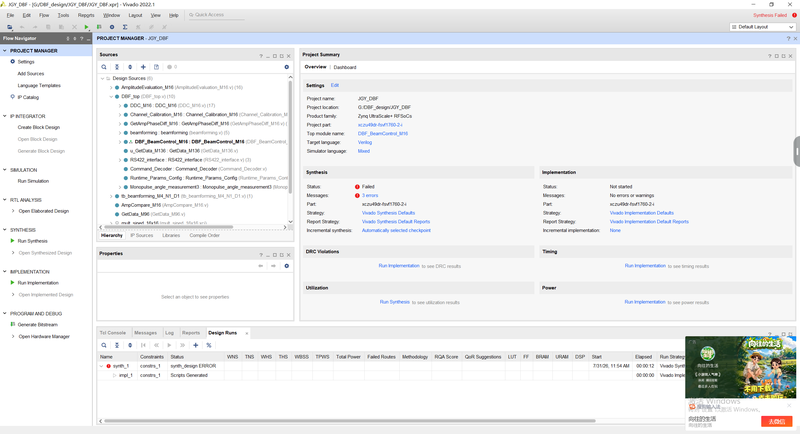Click Run Synthesis link under Utilization
The width and height of the screenshot is (800, 434).
[x=394, y=302]
